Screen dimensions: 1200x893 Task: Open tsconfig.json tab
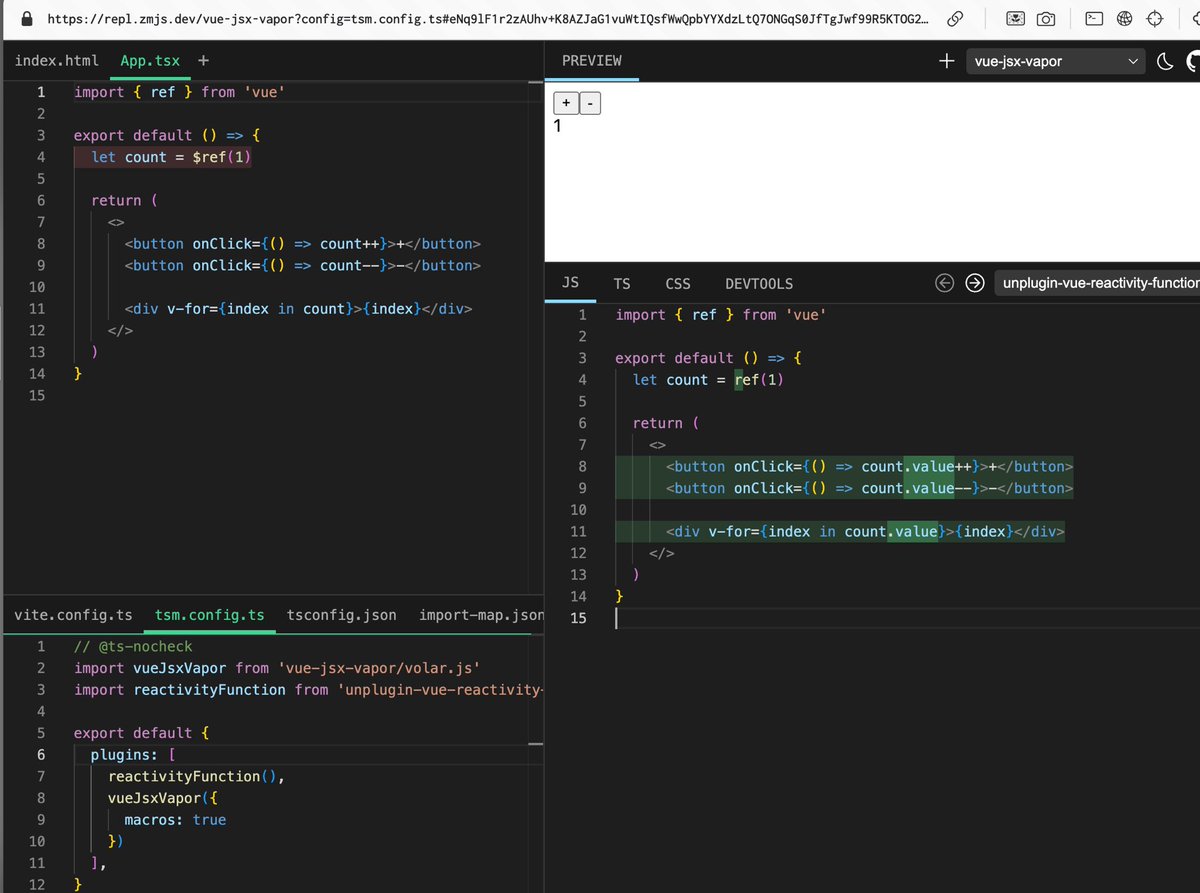tap(341, 614)
